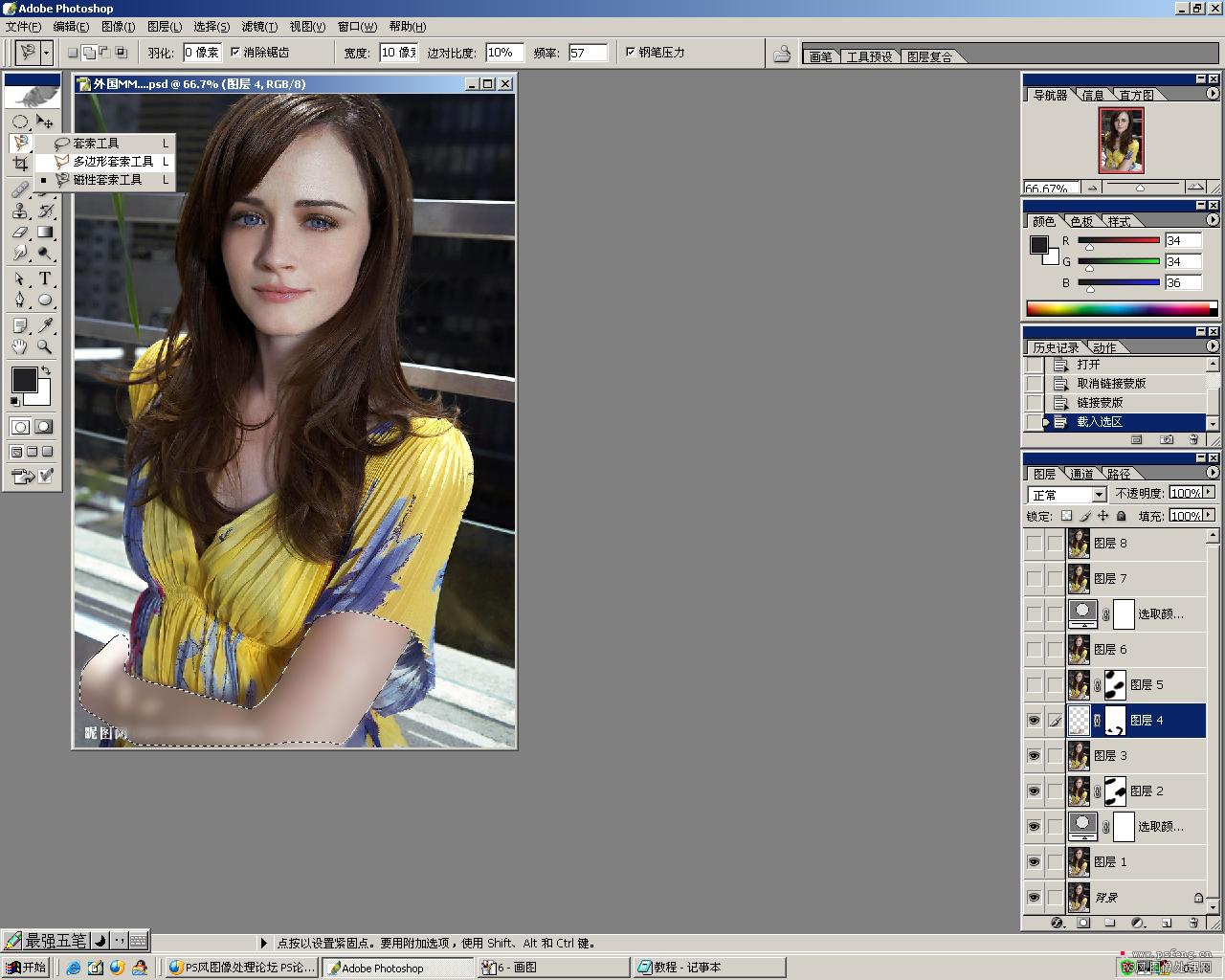This screenshot has width=1225, height=980.
Task: Switch to the 通道 channels tab
Action: (x=1081, y=474)
